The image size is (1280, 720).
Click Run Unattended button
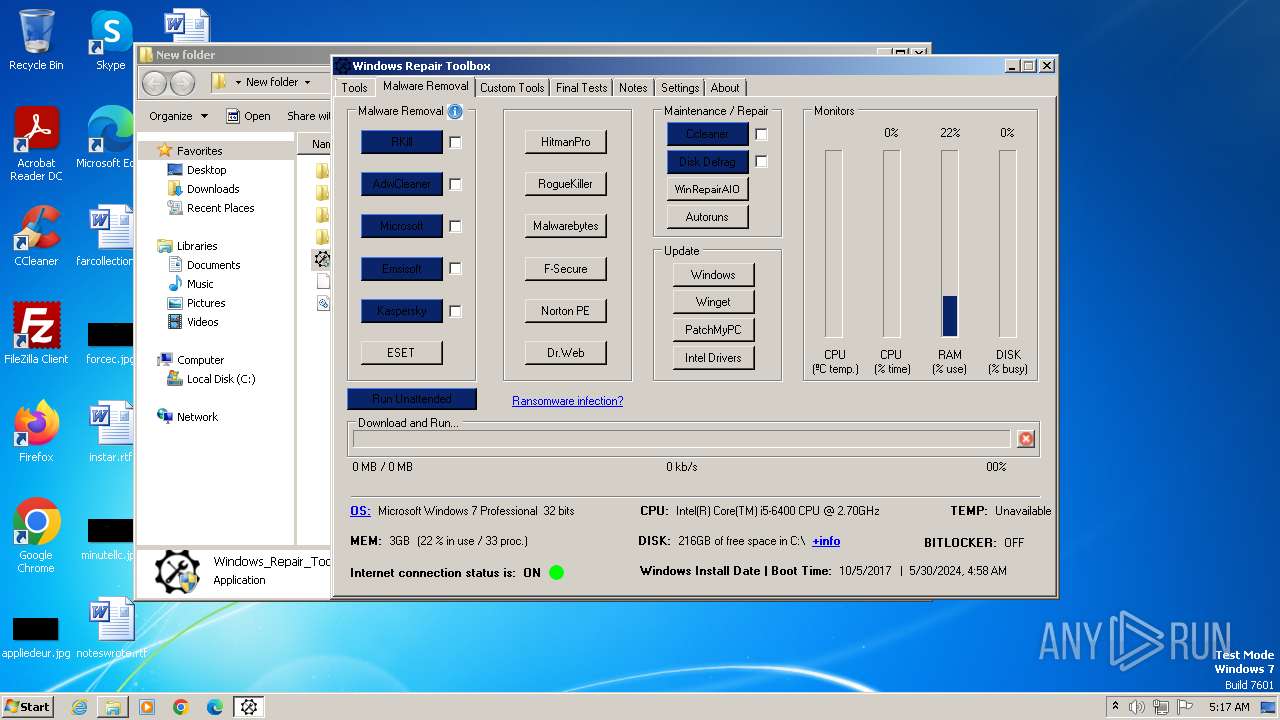[412, 399]
